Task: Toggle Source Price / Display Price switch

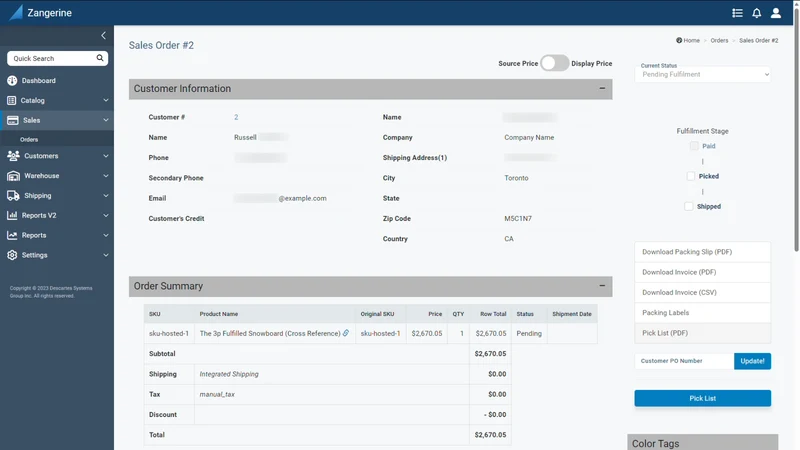Action: tap(555, 63)
